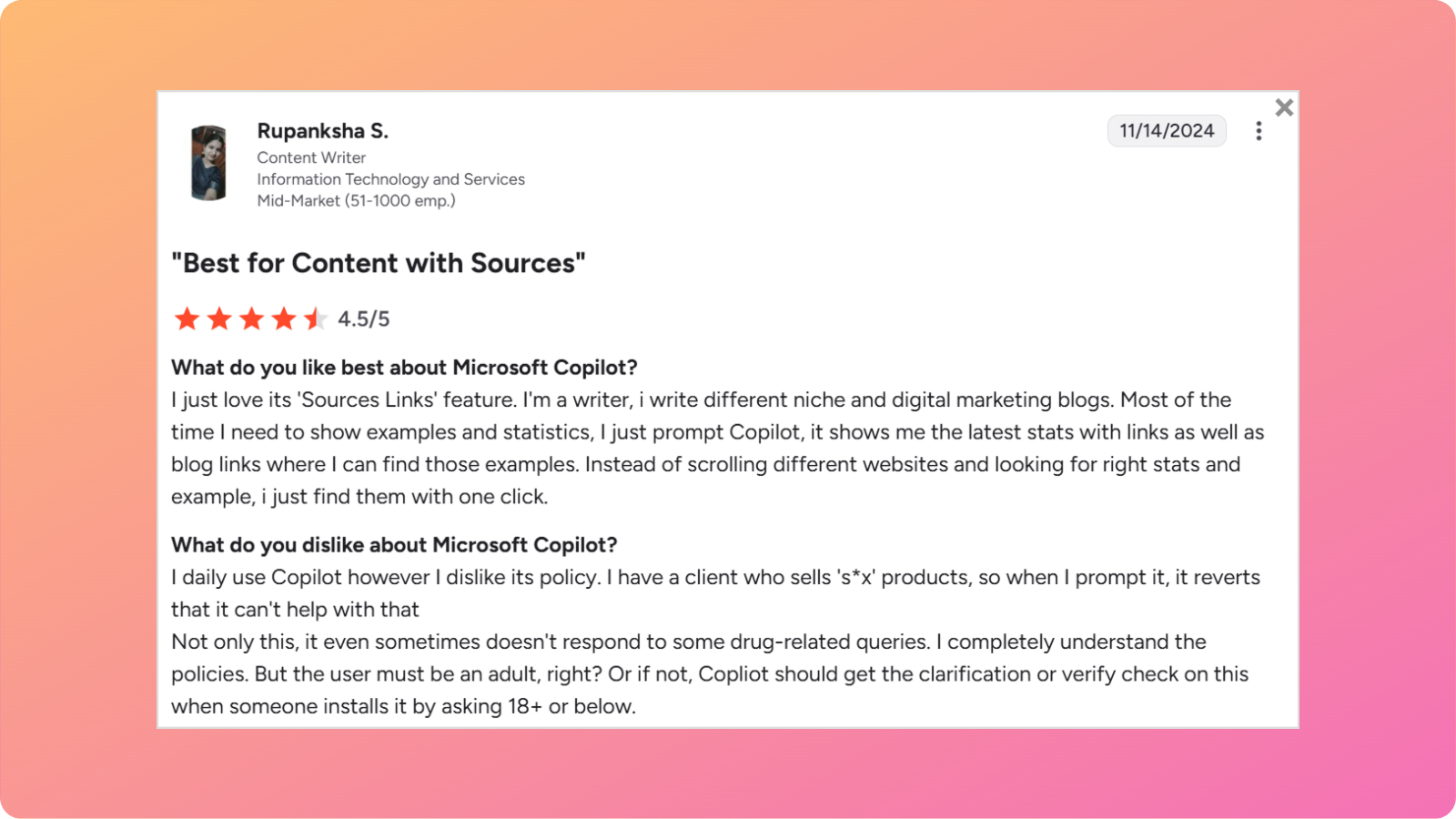Click the "What do you dislike" heading
1456x819 pixels.
(x=394, y=545)
